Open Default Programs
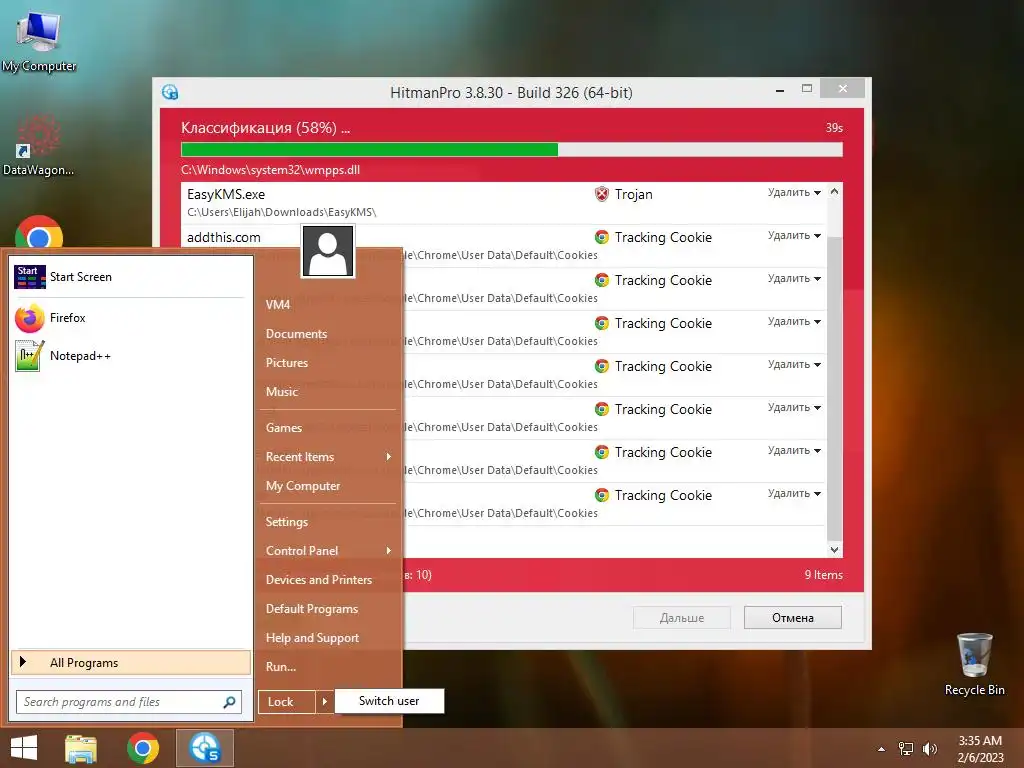The width and height of the screenshot is (1024, 768). (312, 609)
